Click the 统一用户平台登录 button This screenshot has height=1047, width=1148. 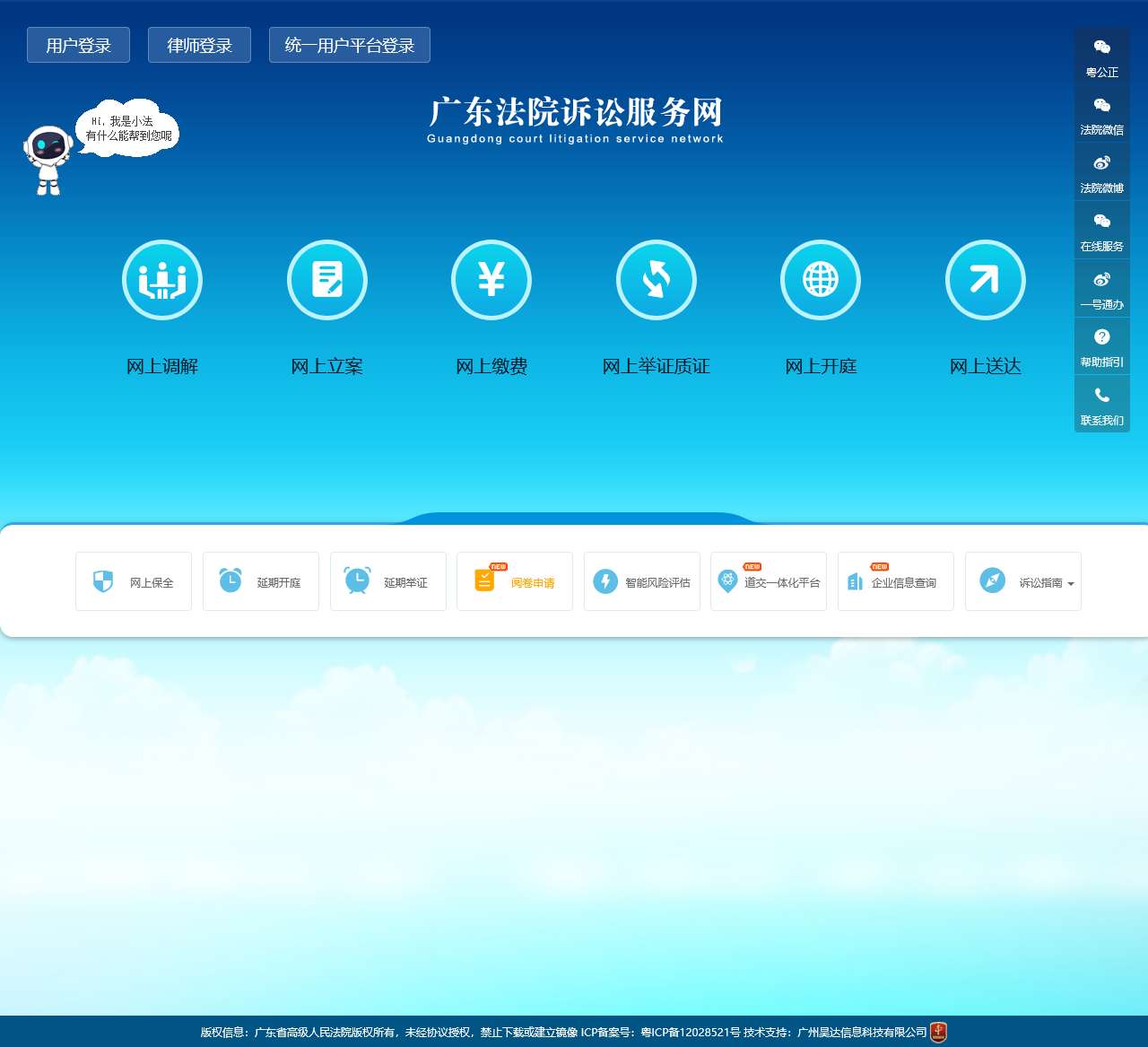tap(349, 44)
